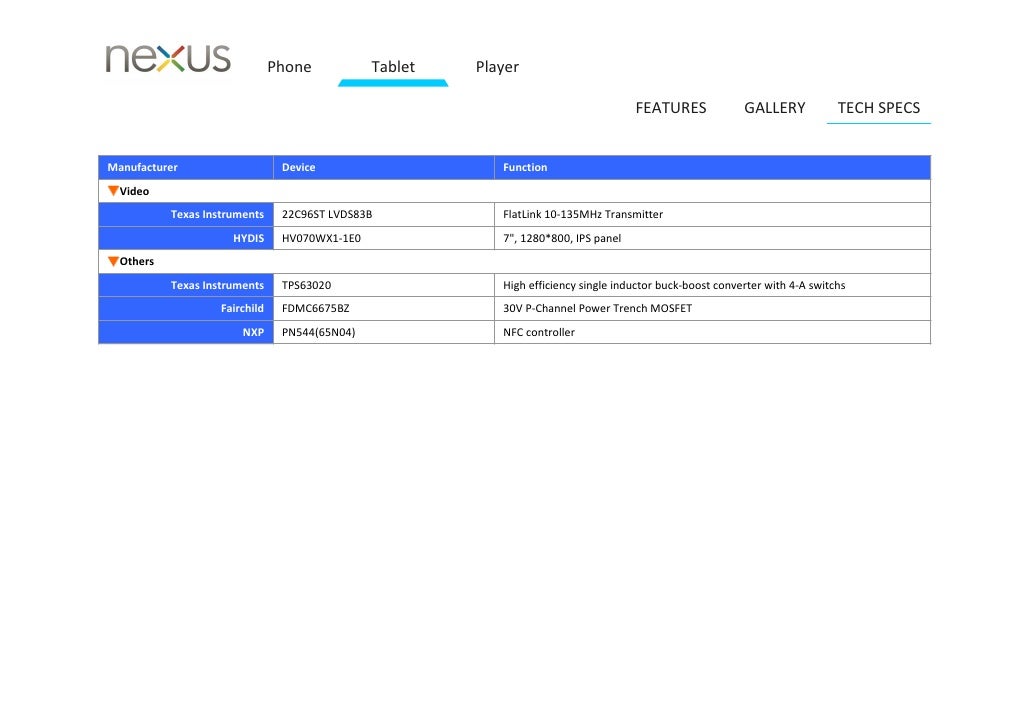Select the Fairchild manufacturer cell

(186, 309)
